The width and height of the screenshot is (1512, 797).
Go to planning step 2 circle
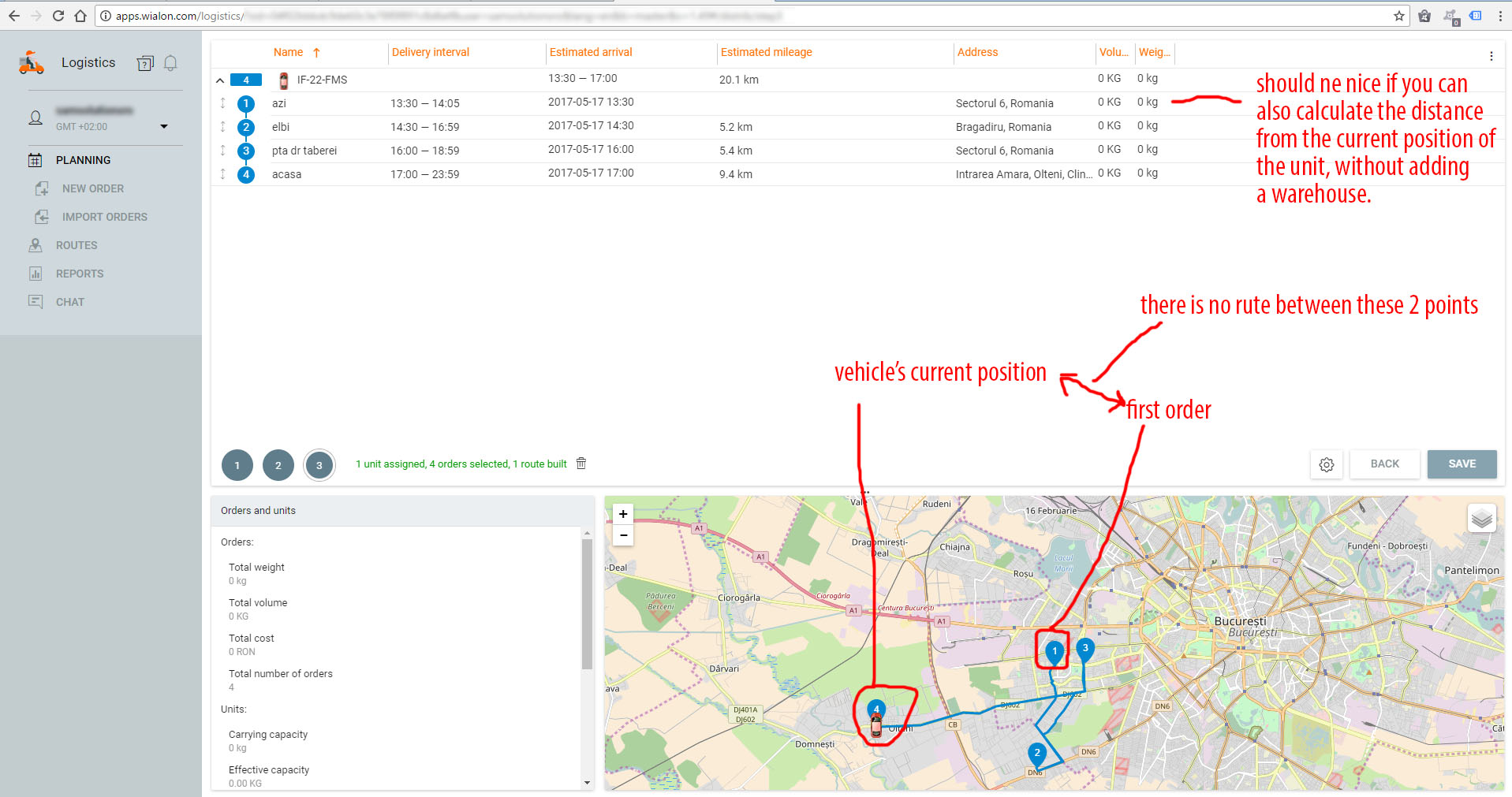click(x=278, y=465)
